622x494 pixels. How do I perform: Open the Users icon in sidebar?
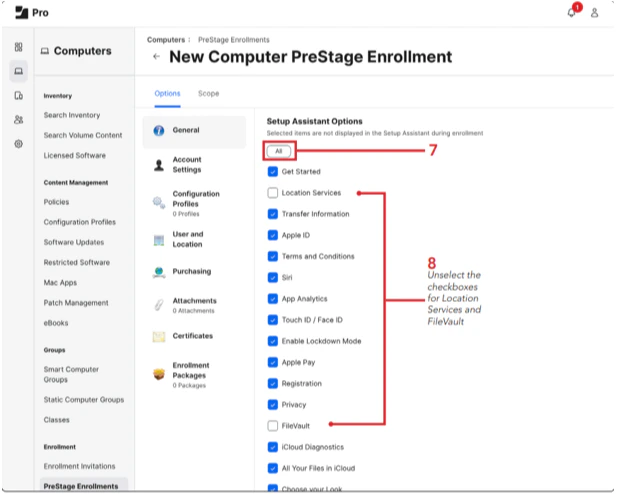click(x=18, y=119)
